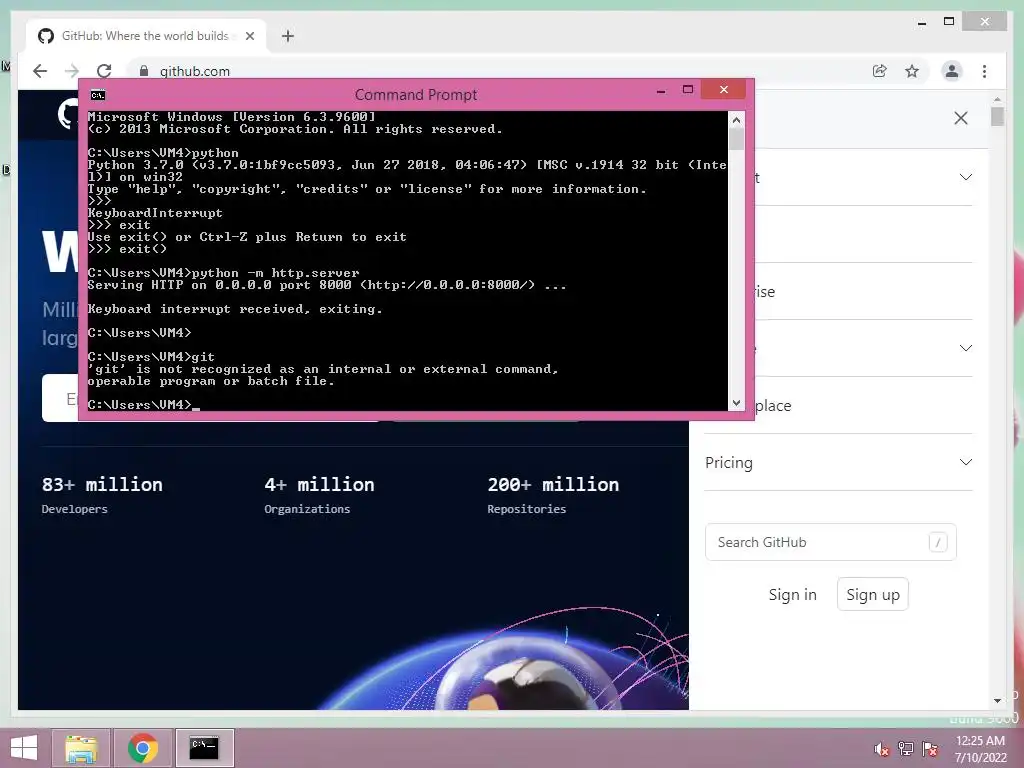Expand the Pricing section
1024x768 pixels.
pyautogui.click(x=839, y=462)
